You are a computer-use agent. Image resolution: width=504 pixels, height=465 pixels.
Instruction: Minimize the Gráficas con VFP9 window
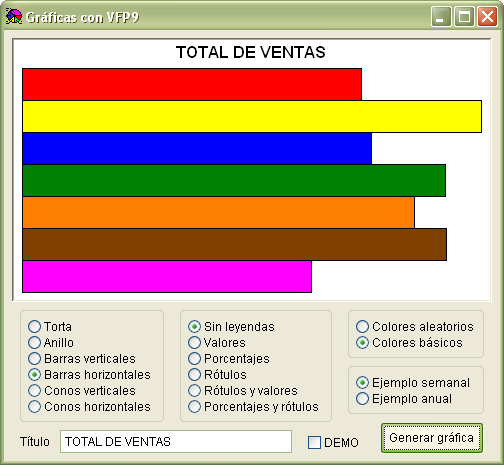click(441, 16)
